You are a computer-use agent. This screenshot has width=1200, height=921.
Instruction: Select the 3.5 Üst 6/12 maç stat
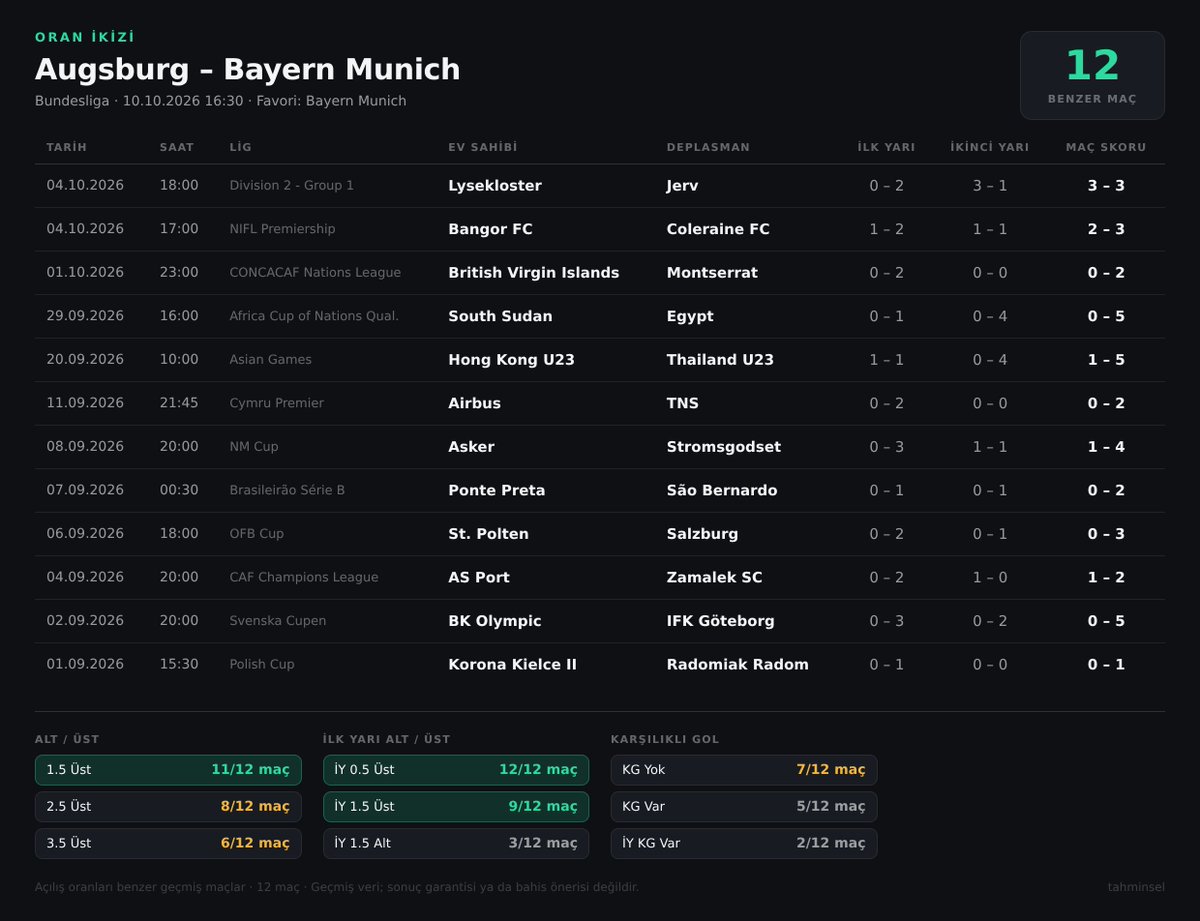168,843
